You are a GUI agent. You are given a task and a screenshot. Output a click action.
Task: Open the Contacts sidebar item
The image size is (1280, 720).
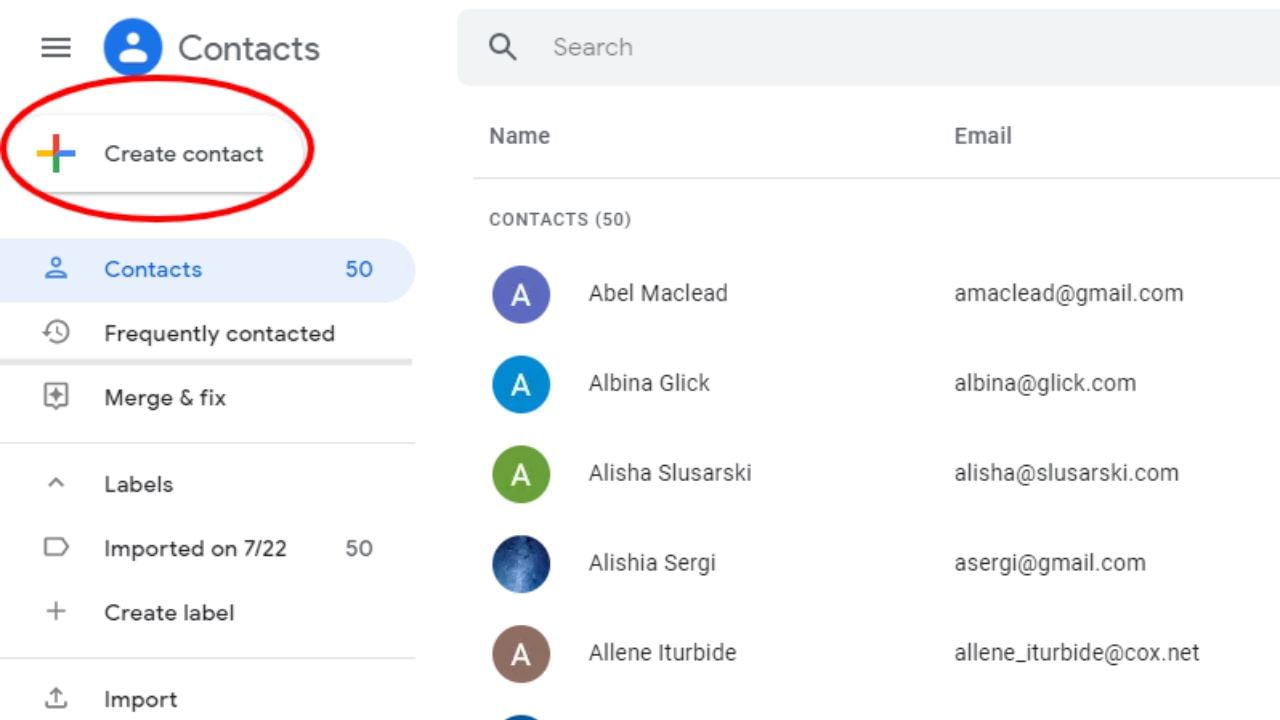click(207, 269)
